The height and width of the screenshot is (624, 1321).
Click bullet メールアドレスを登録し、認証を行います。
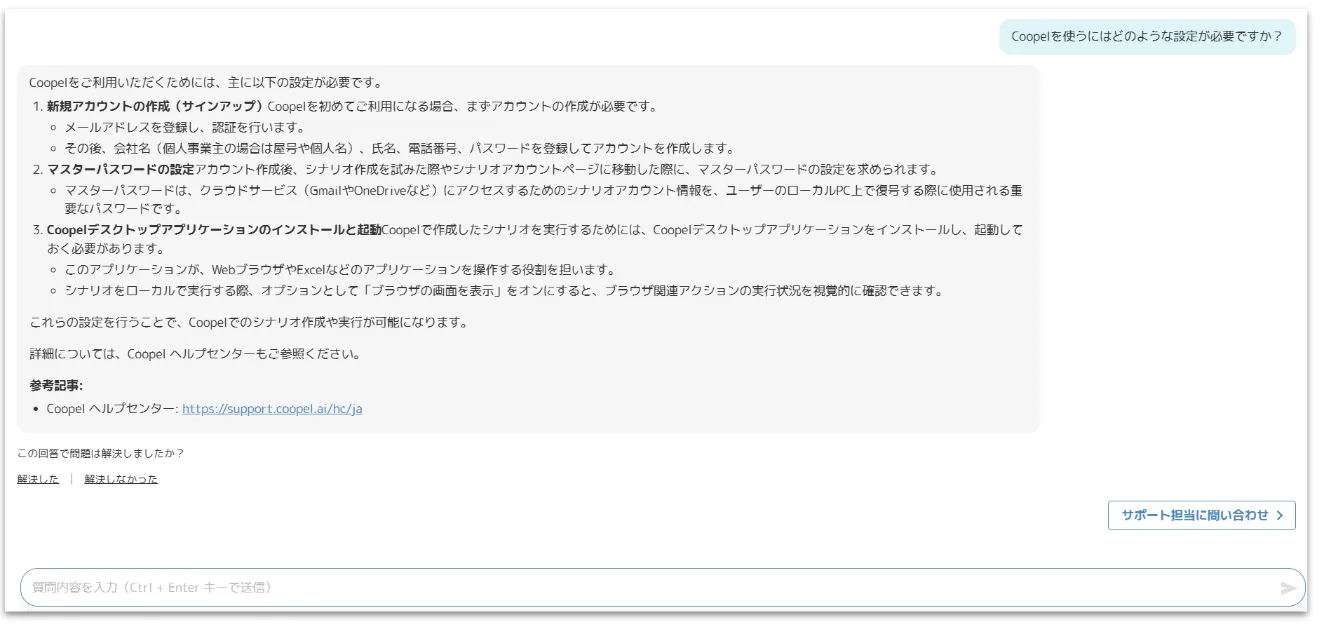tap(184, 128)
